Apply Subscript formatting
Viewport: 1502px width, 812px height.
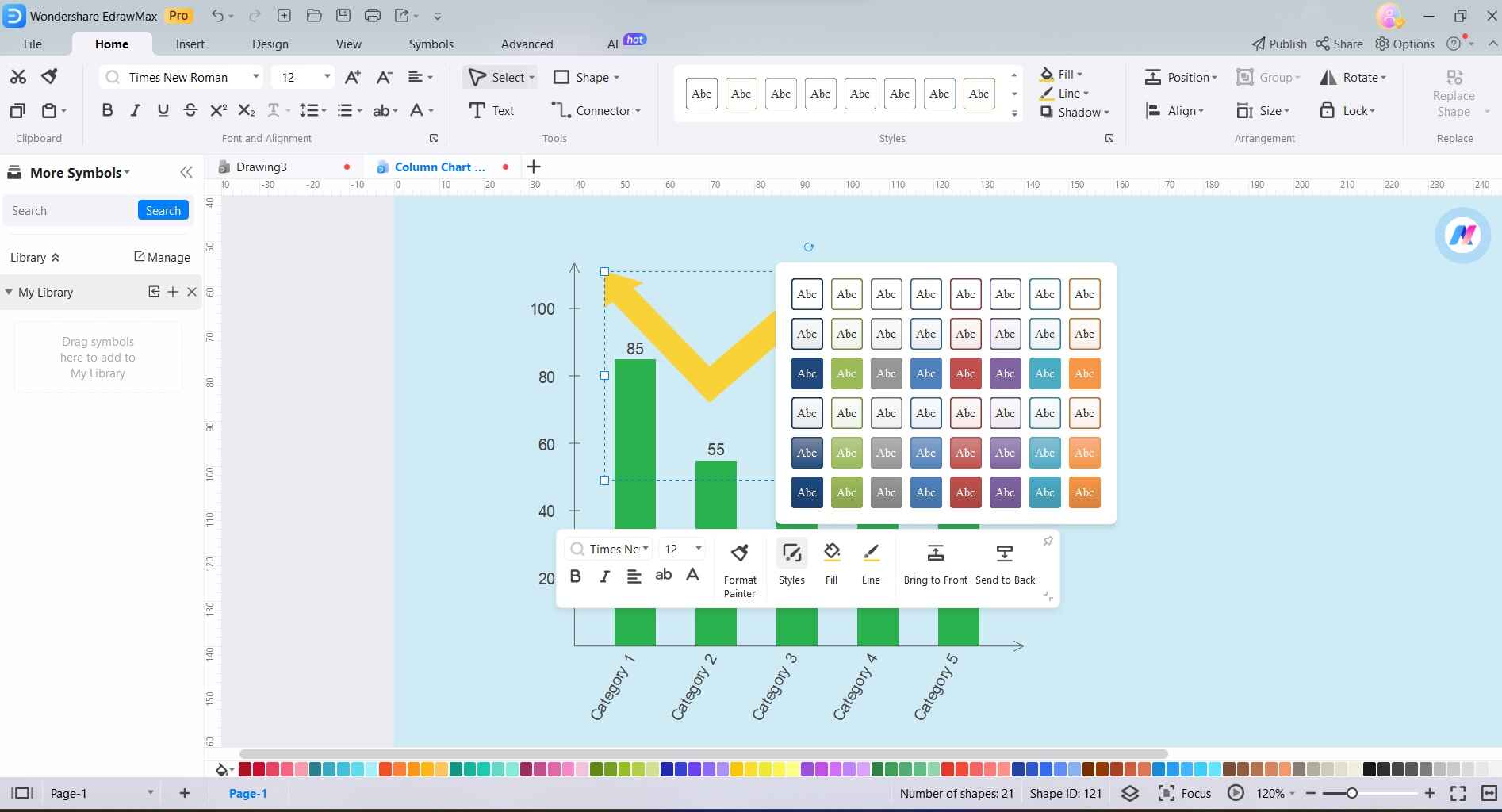(246, 111)
